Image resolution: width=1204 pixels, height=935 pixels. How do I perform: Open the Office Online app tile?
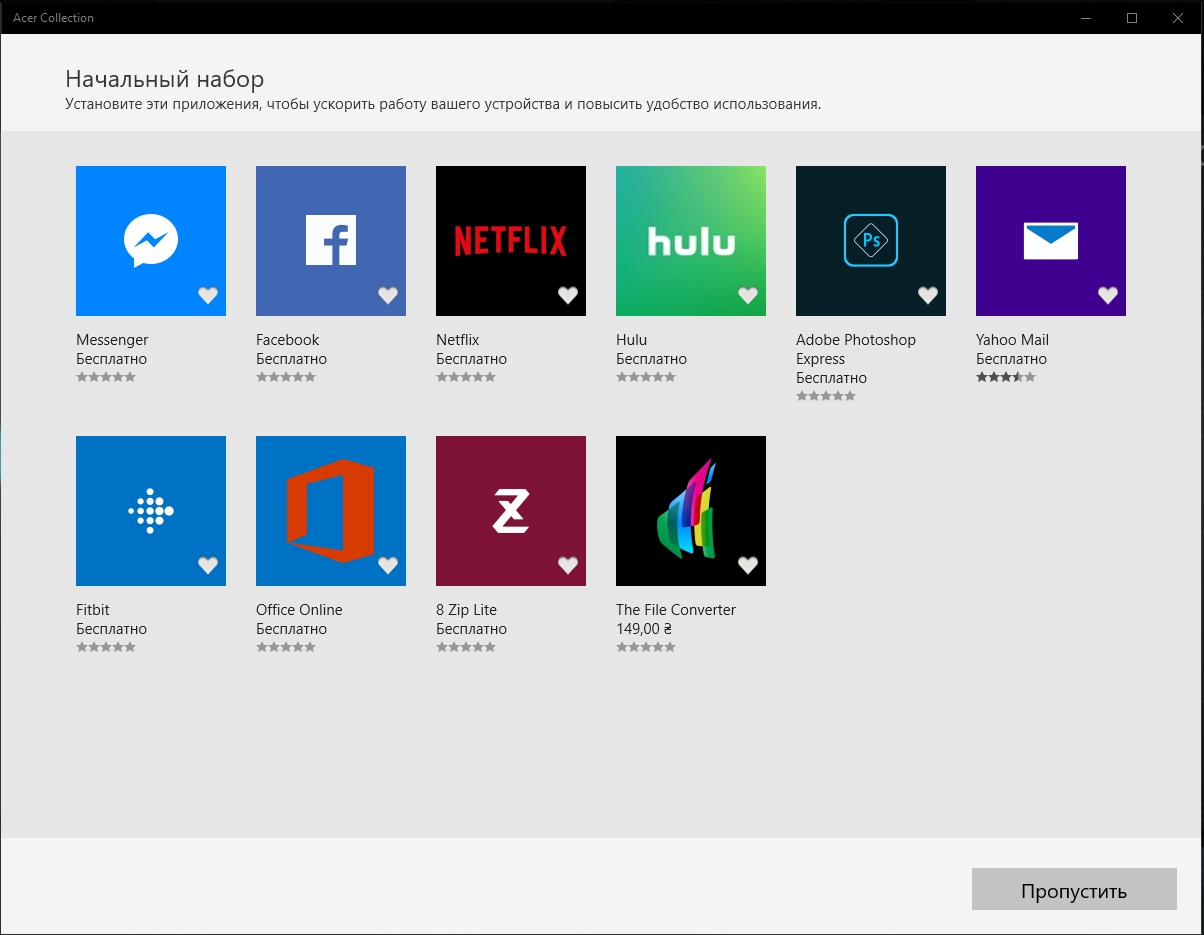[331, 511]
